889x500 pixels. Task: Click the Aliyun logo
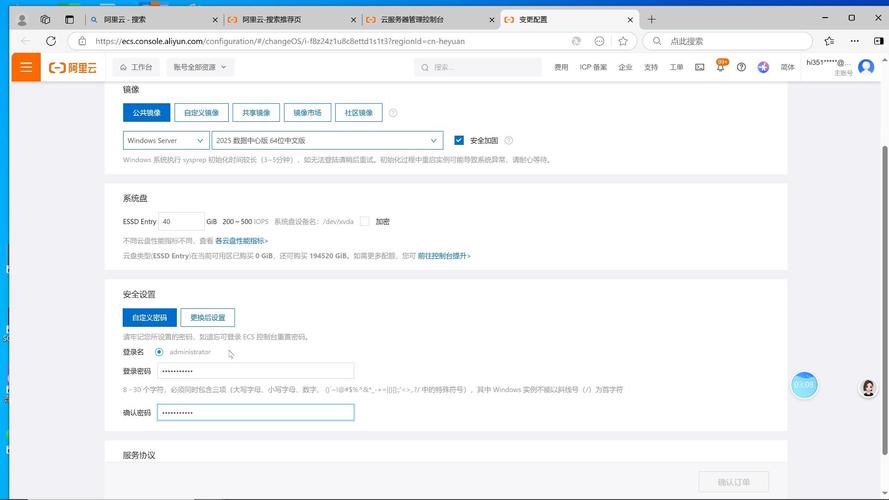pos(73,67)
